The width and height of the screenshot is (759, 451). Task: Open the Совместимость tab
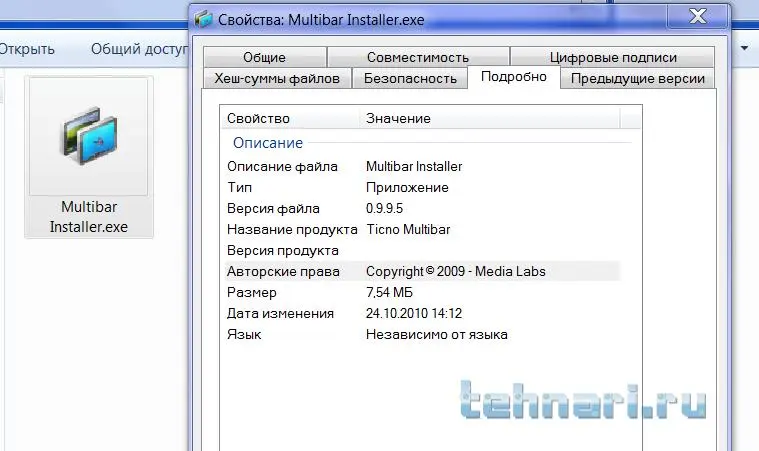(418, 57)
